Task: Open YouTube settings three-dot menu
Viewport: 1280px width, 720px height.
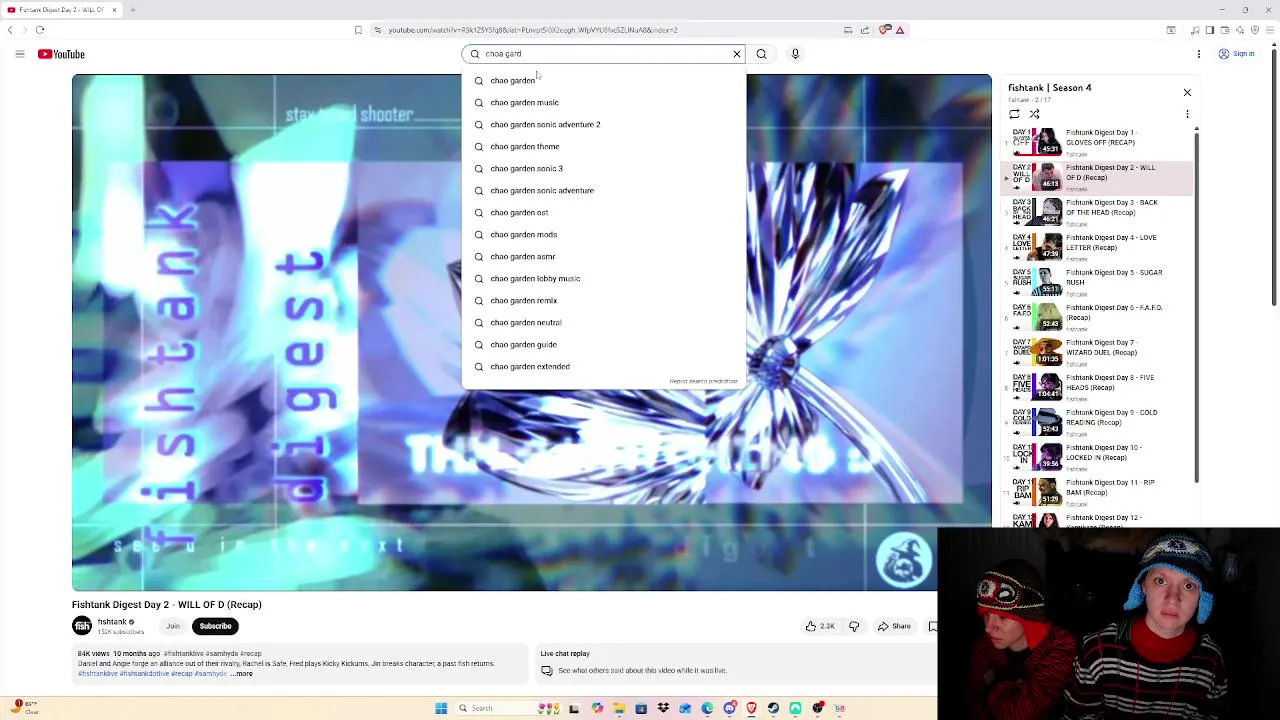Action: point(1198,54)
